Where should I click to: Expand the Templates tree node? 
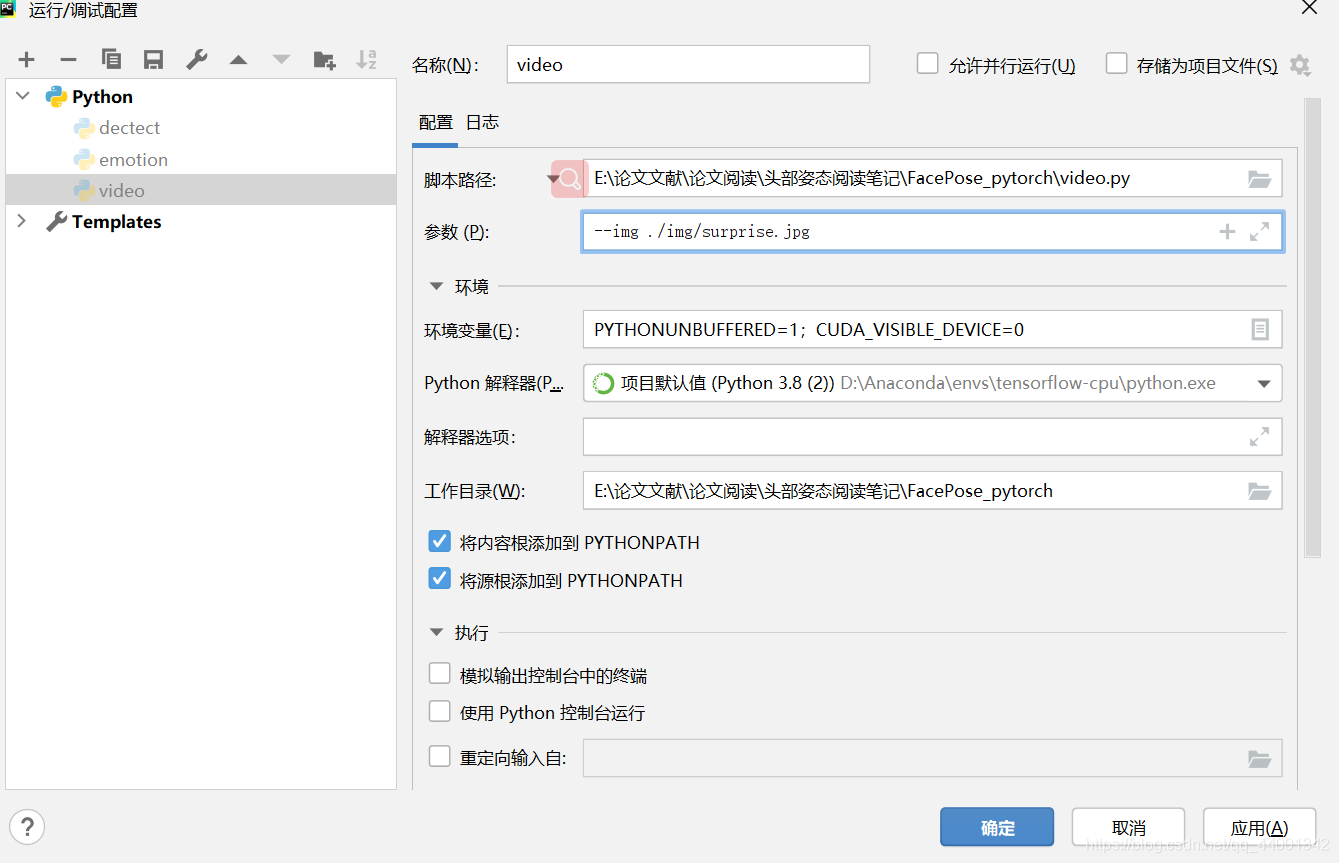tap(22, 221)
